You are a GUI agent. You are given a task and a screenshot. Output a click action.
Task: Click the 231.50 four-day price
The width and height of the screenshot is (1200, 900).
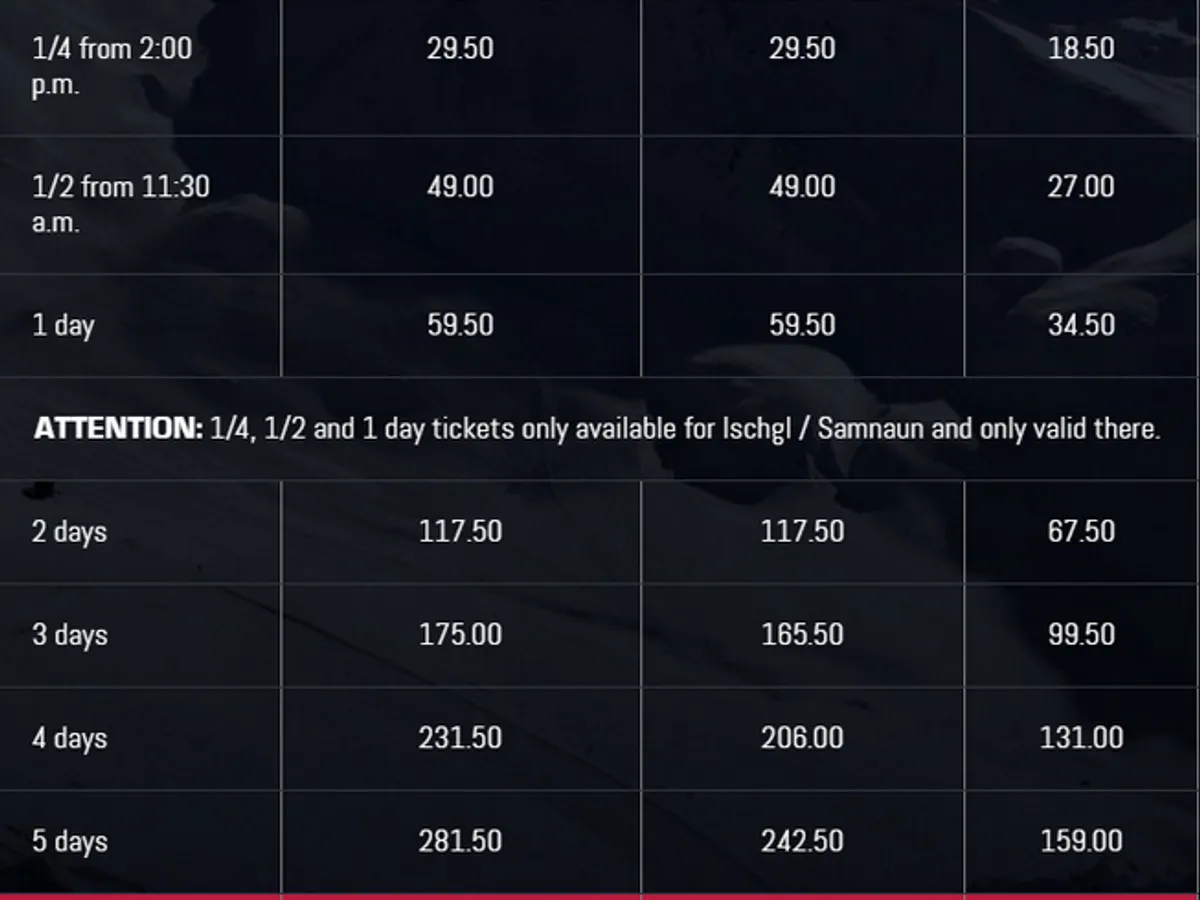[x=460, y=738]
